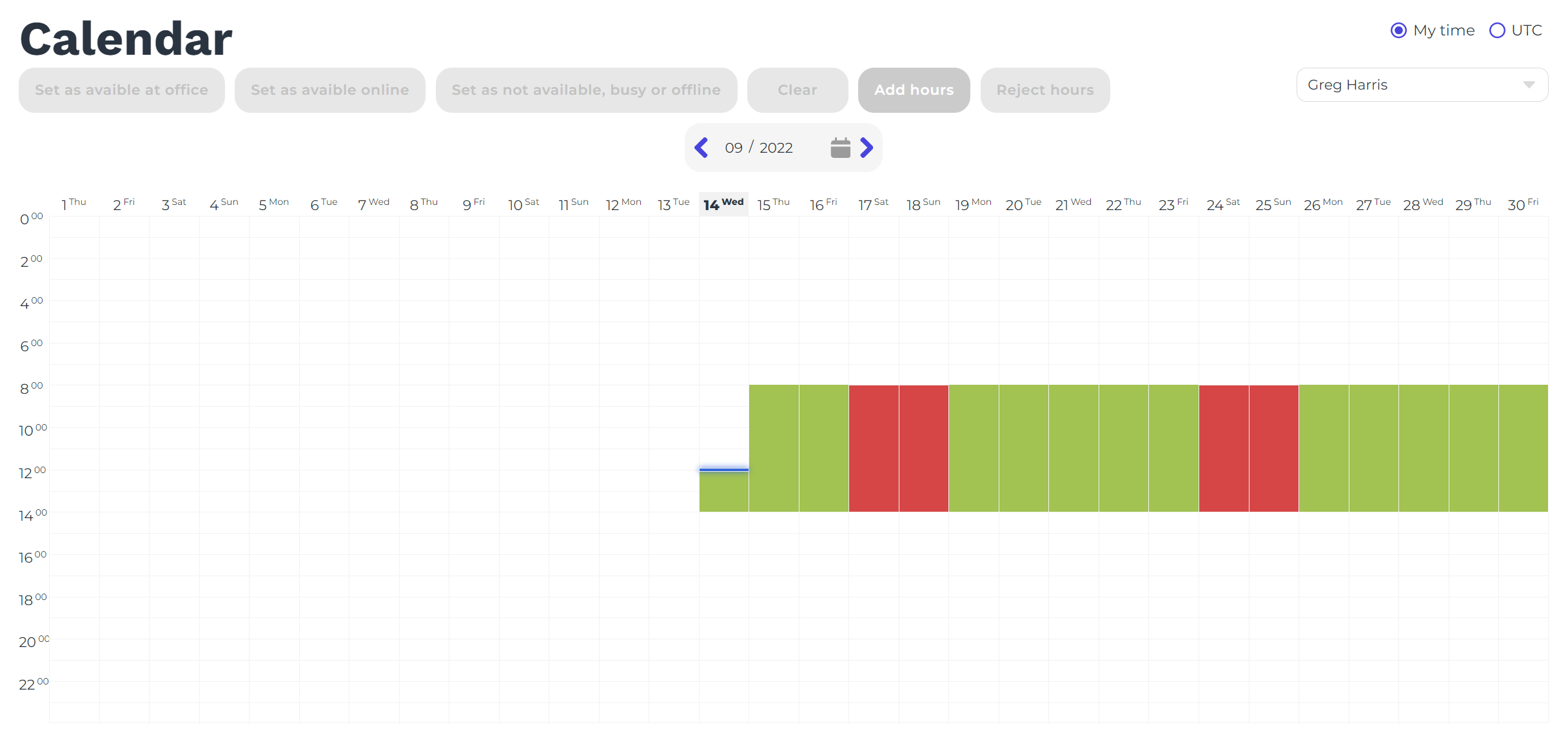The width and height of the screenshot is (1568, 736).
Task: Click Set as not available, busy or offline
Action: tap(586, 90)
